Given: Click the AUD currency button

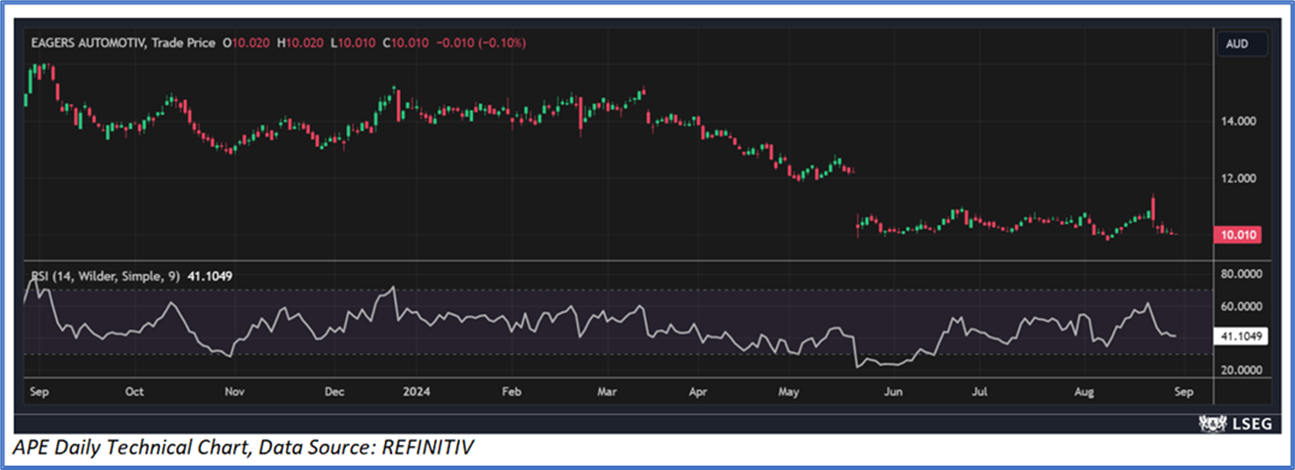Looking at the screenshot, I should tap(1242, 44).
